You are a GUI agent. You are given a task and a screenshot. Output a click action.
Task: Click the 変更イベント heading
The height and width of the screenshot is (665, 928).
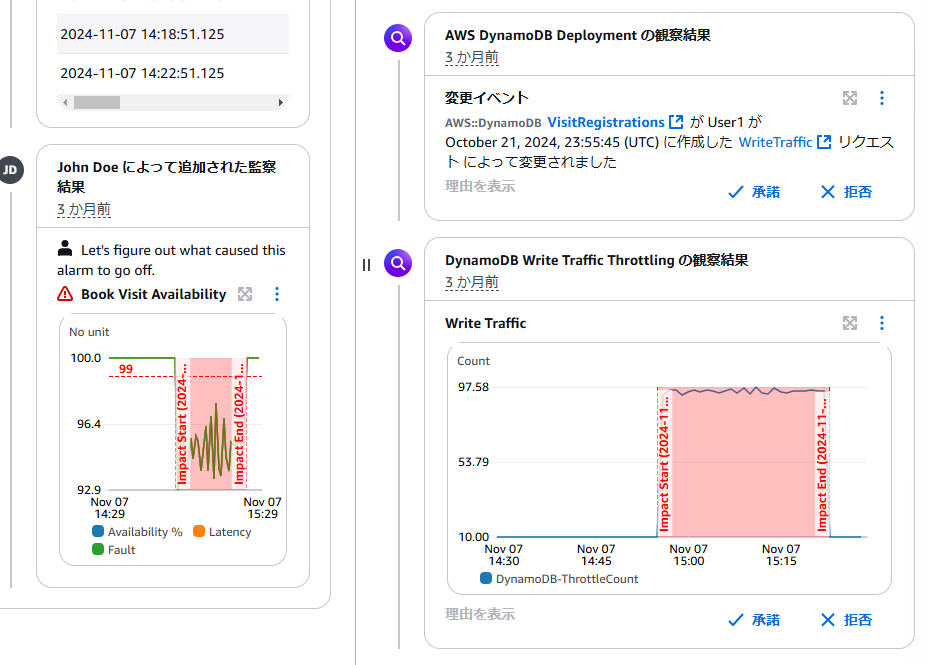[486, 98]
